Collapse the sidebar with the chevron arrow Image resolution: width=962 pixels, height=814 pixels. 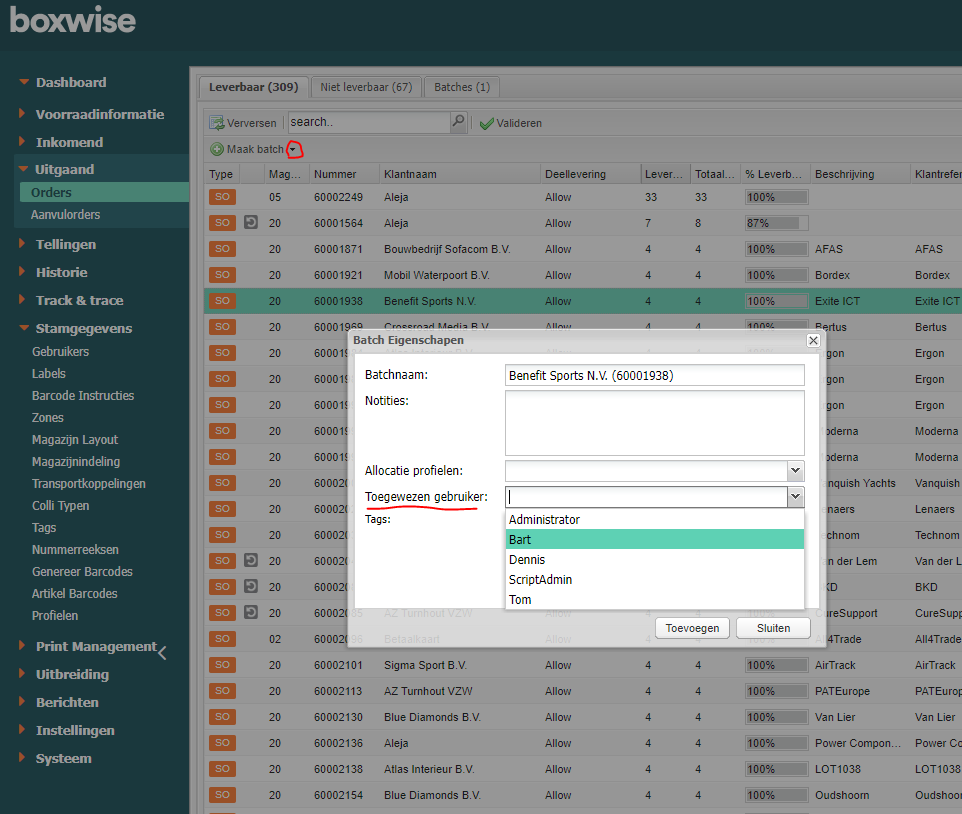pos(162,653)
